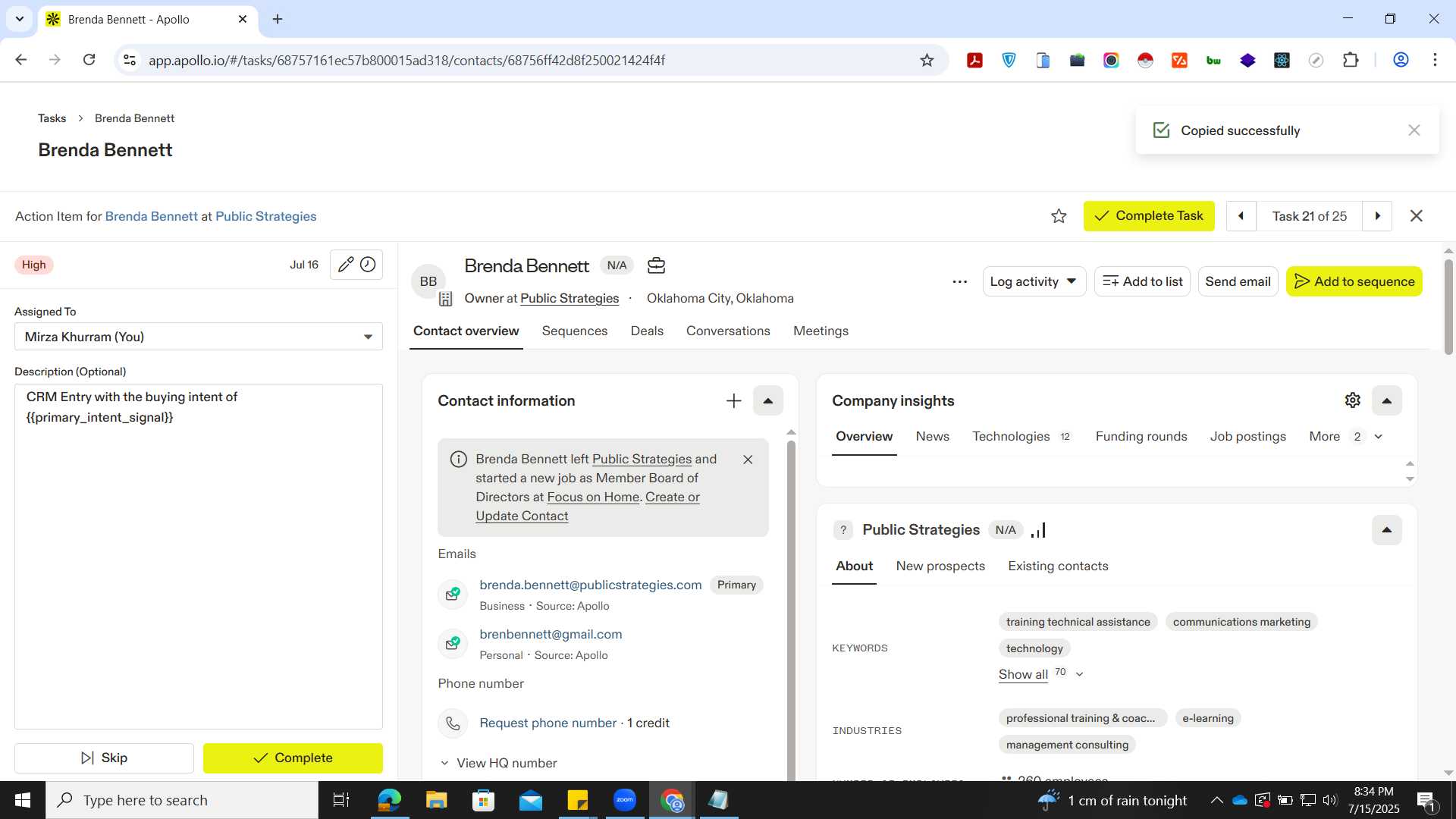Open the three-dot more actions menu
This screenshot has width=1456, height=819.
click(959, 281)
